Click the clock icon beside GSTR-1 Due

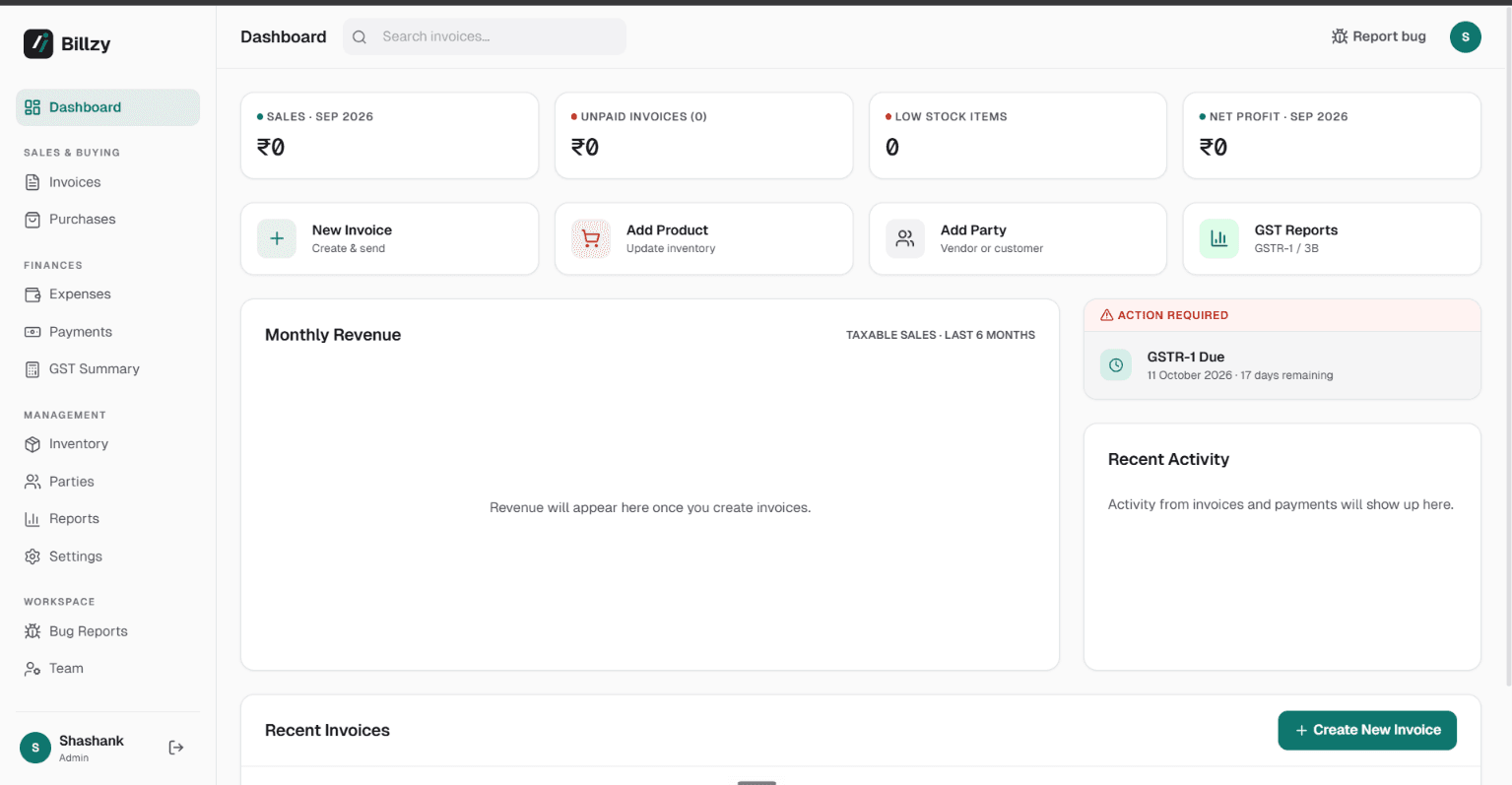click(x=1116, y=365)
